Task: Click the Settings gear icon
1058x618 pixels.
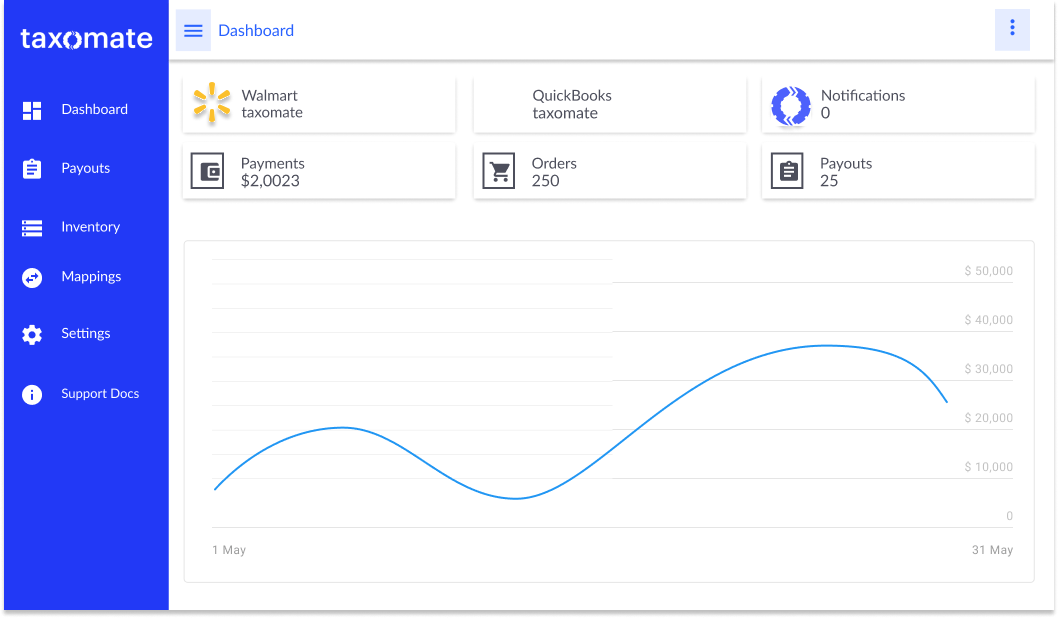Action: pos(32,335)
